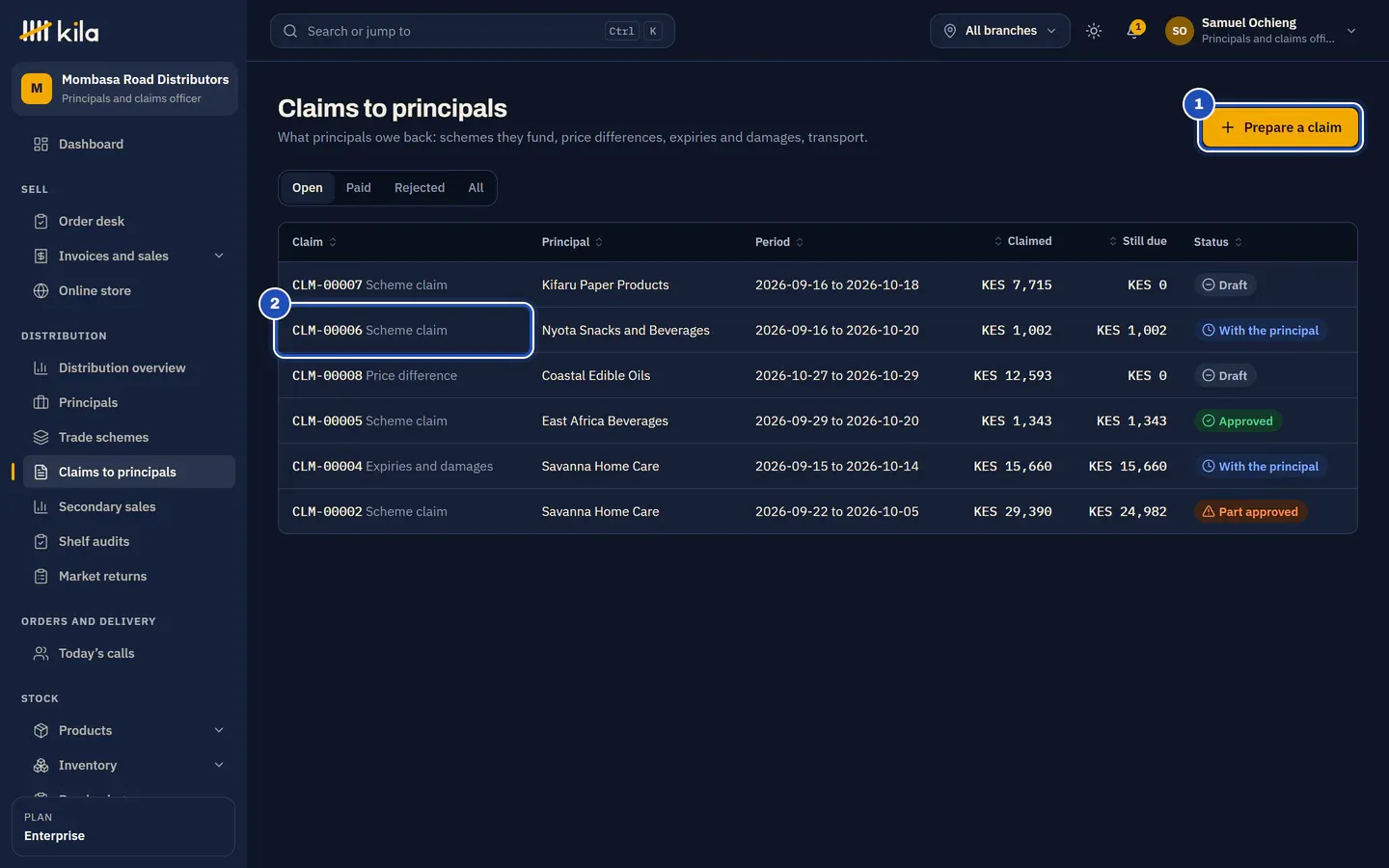Click the Prepare a claim button

[x=1280, y=127]
